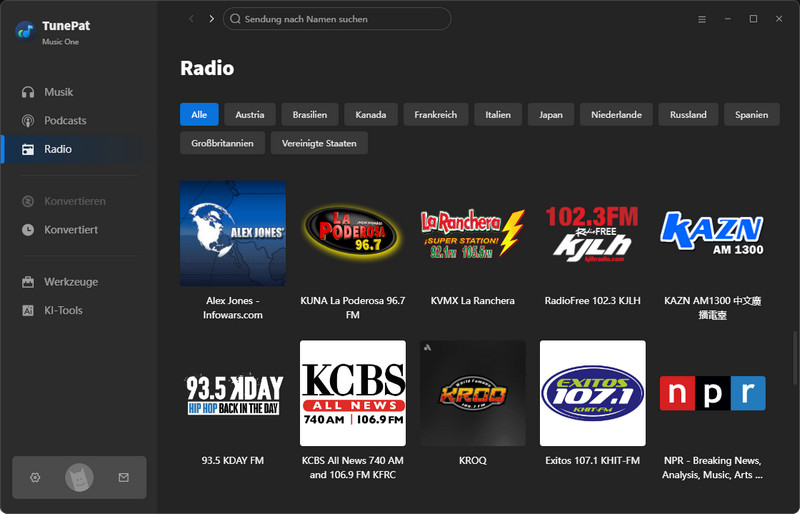Open the hamburger menu icon
The image size is (800, 514).
[702, 19]
